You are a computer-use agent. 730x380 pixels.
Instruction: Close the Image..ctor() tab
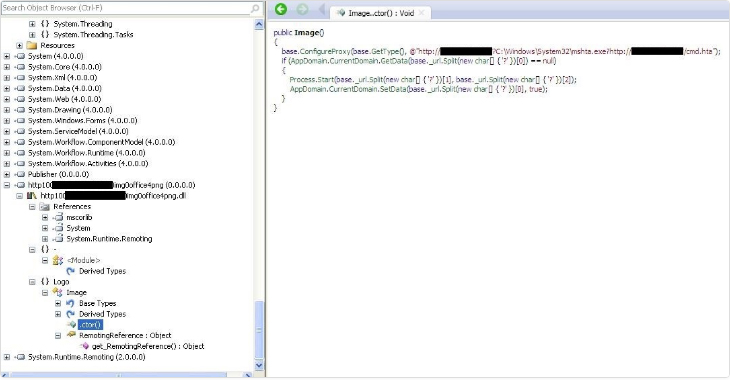pyautogui.click(x=421, y=13)
